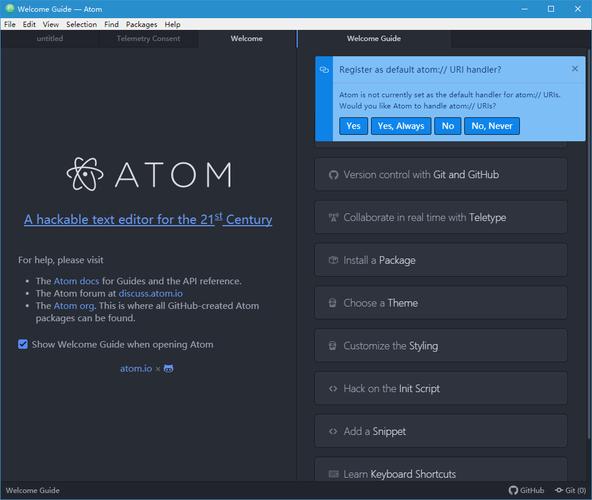This screenshot has height=500, width=592.
Task: Open the Packages menu
Action: pyautogui.click(x=142, y=24)
